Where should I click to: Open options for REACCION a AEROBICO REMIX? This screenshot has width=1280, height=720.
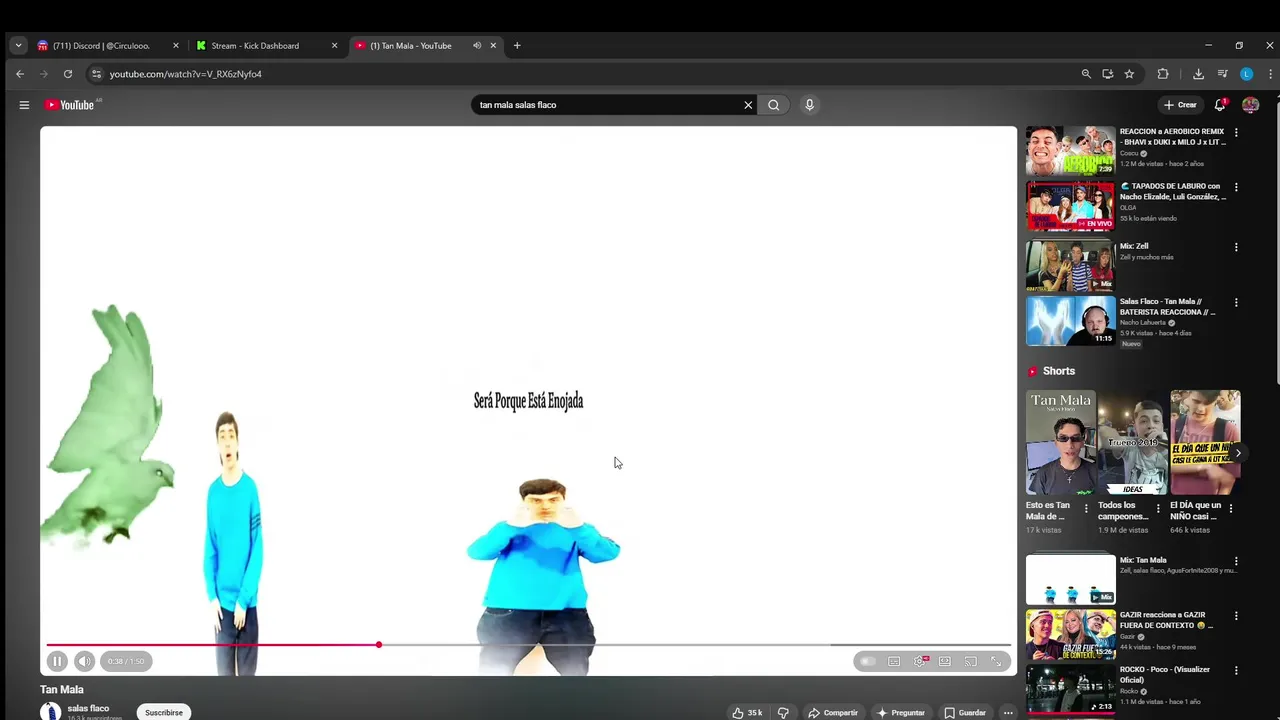tap(1236, 132)
